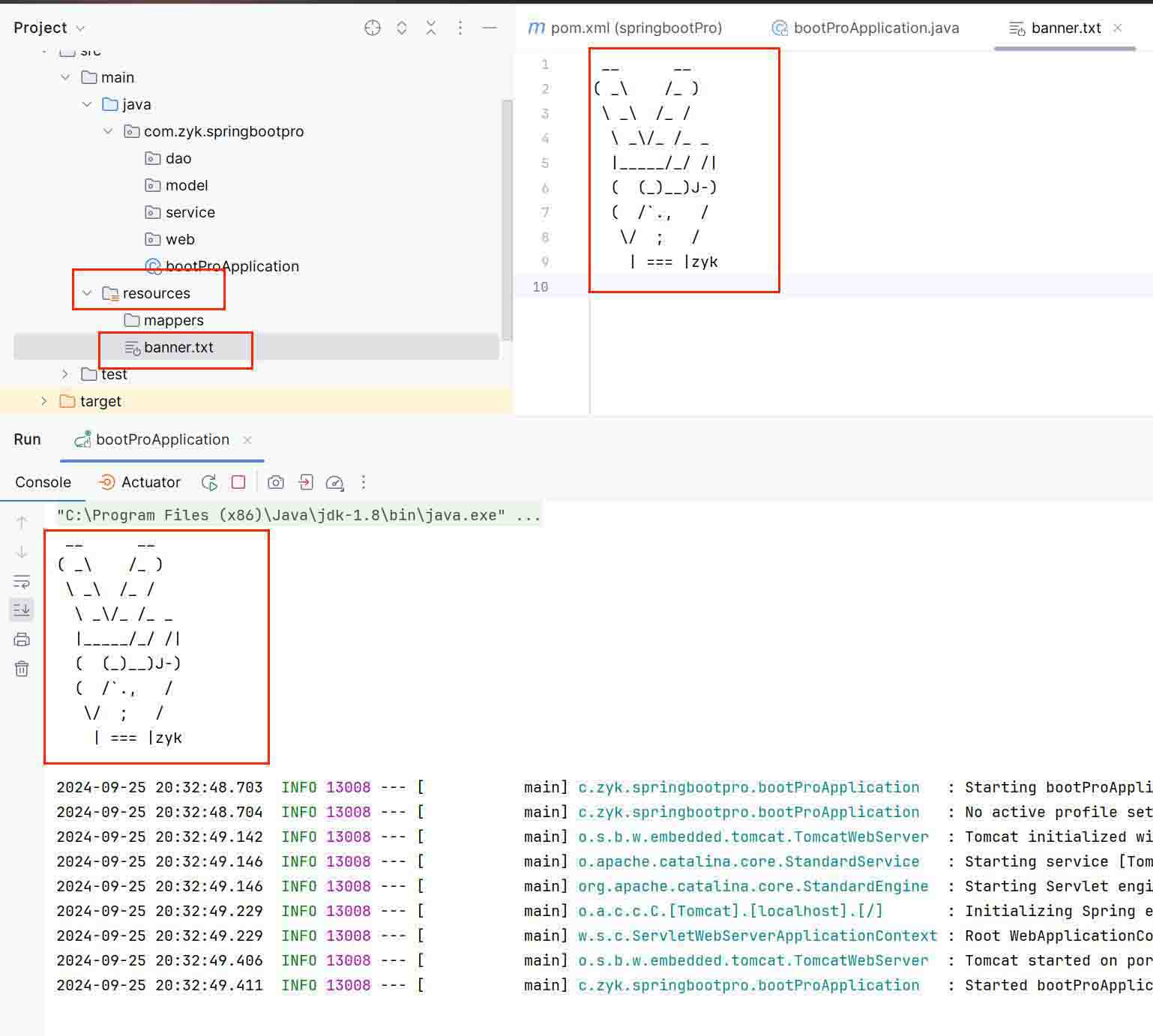The width and height of the screenshot is (1153, 1036).
Task: Switch to Console tab
Action: pos(43,482)
